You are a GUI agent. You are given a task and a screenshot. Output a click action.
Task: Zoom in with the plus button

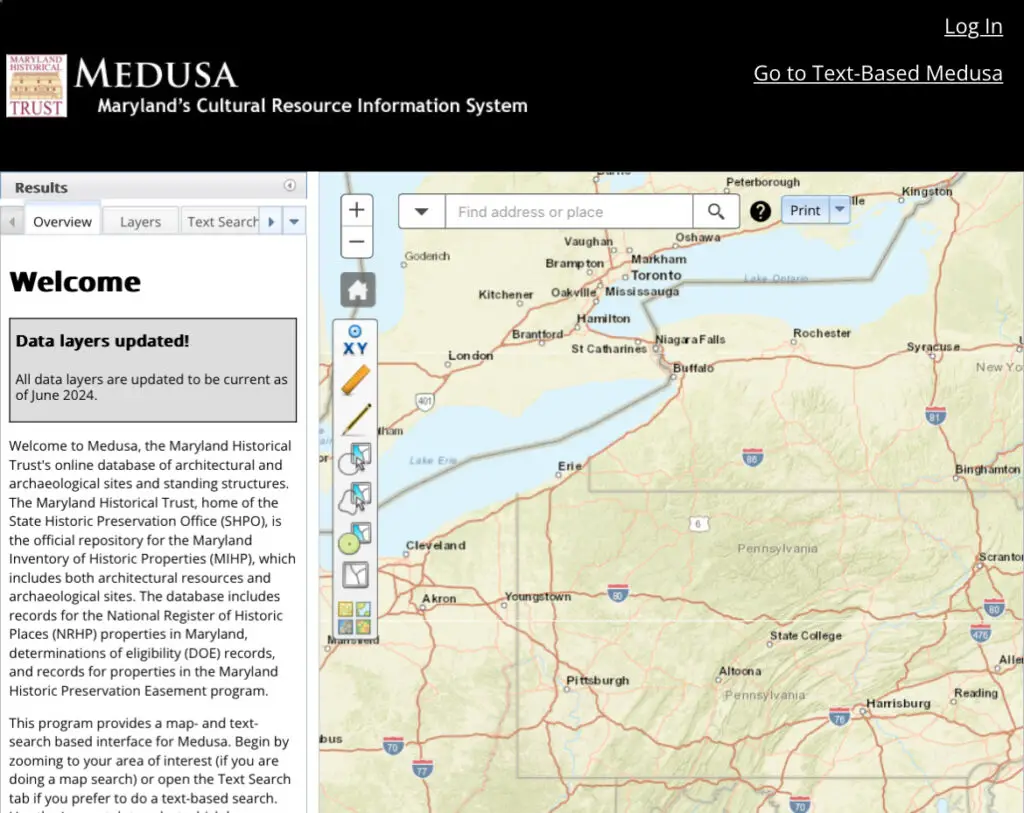click(357, 210)
